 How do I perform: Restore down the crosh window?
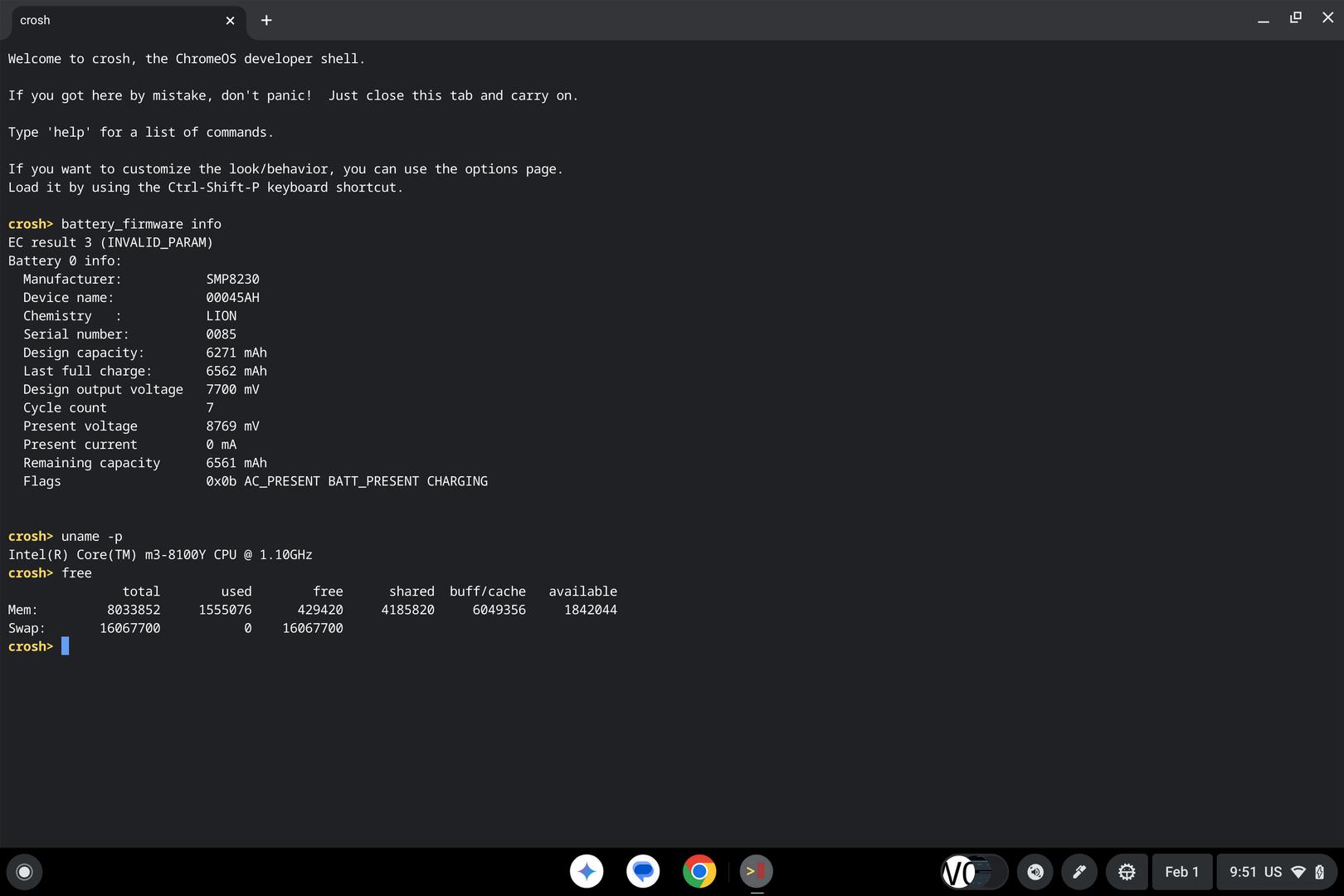(1295, 18)
